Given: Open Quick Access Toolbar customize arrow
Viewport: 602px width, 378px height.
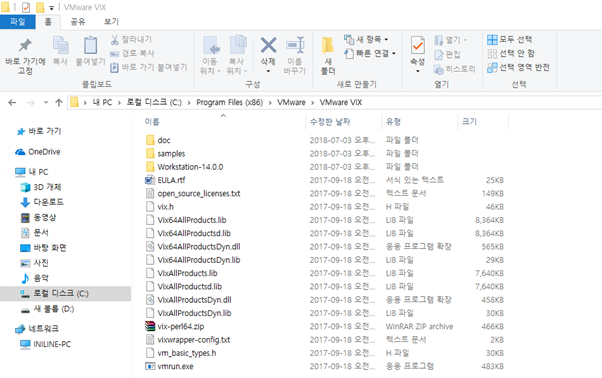Looking at the screenshot, I should point(51,8).
